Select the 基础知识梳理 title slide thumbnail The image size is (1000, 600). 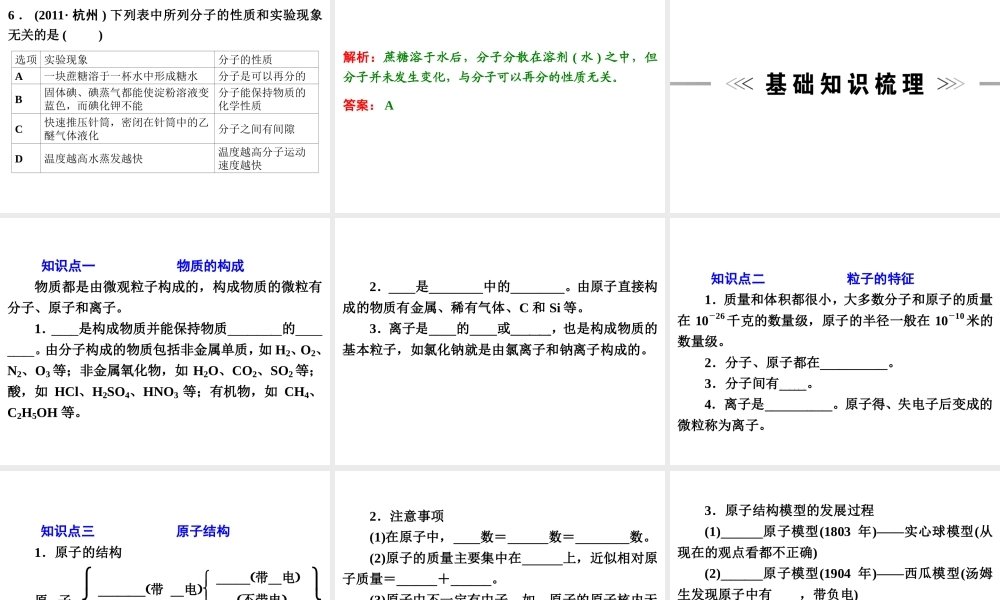point(835,106)
